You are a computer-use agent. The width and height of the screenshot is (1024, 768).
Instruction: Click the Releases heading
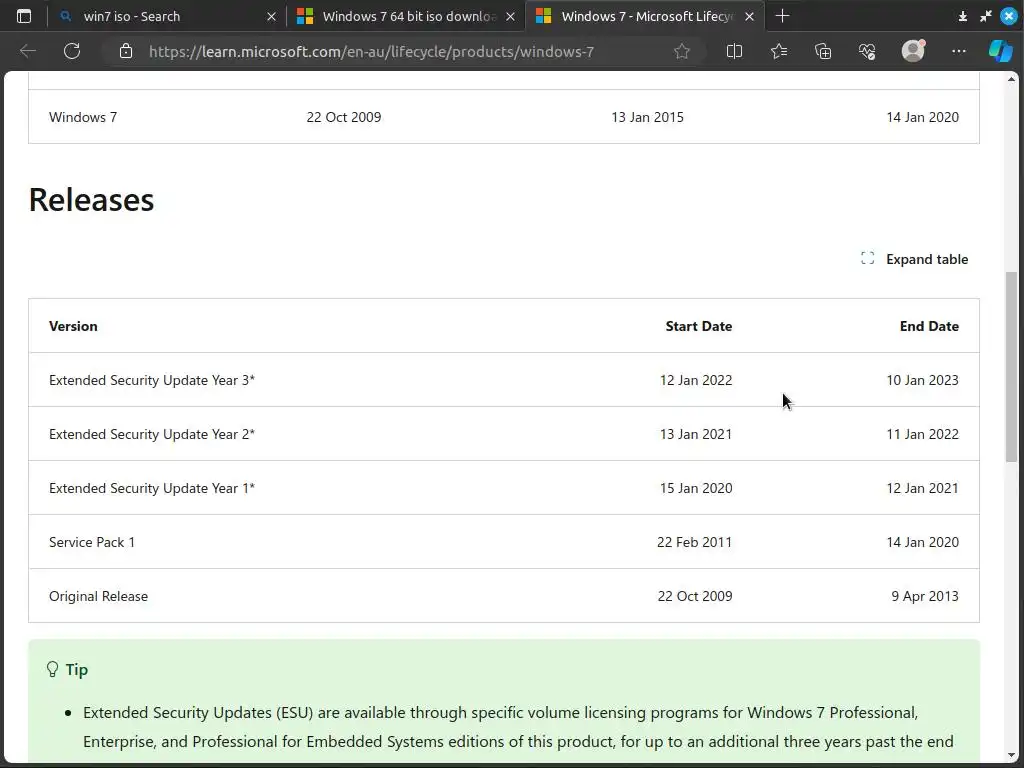pos(91,200)
